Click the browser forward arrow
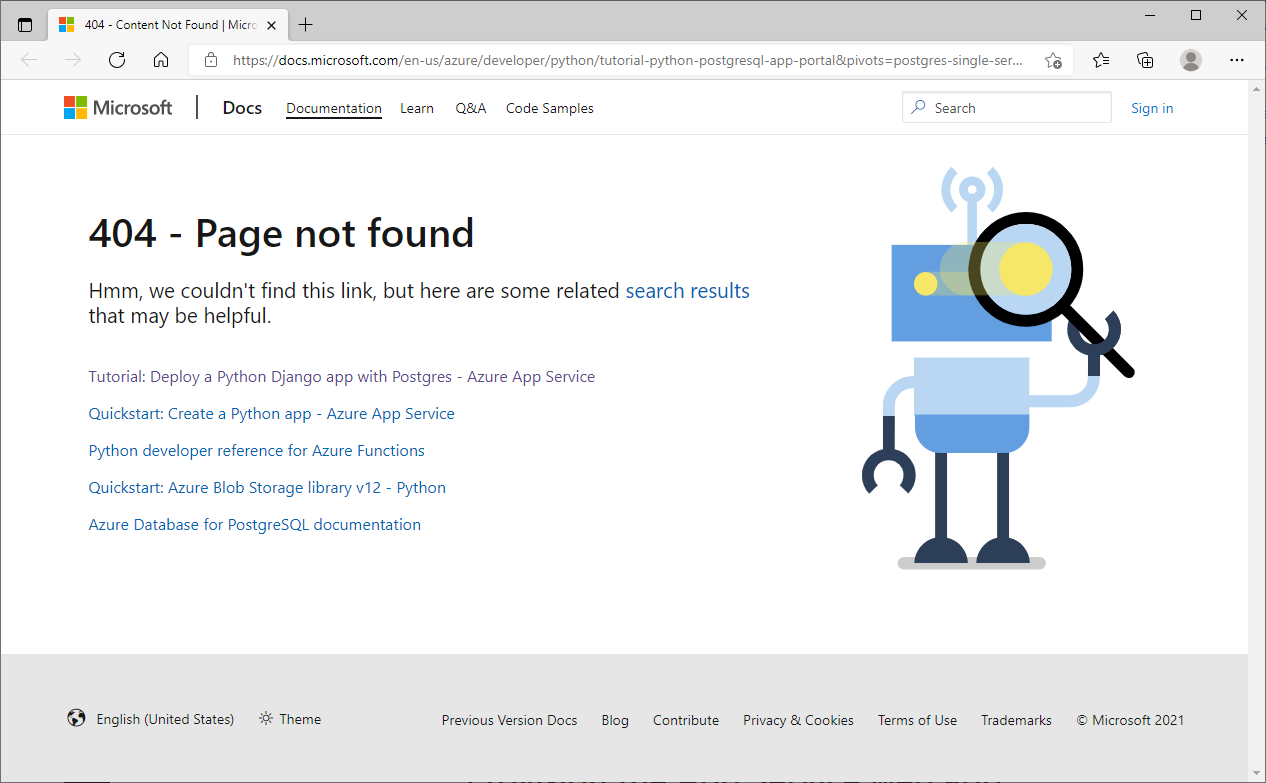 click(x=73, y=60)
